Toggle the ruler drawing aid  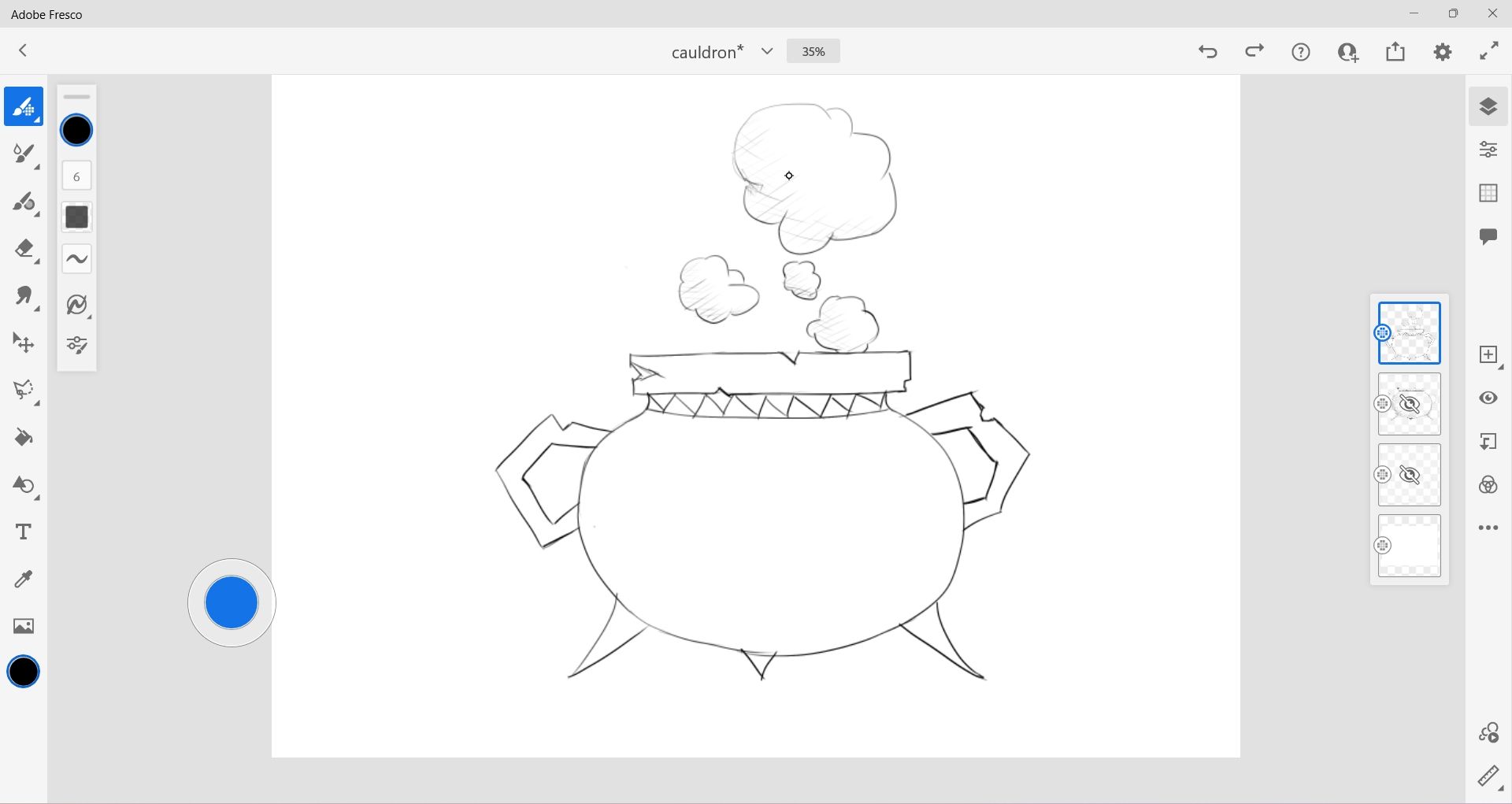click(x=1488, y=776)
